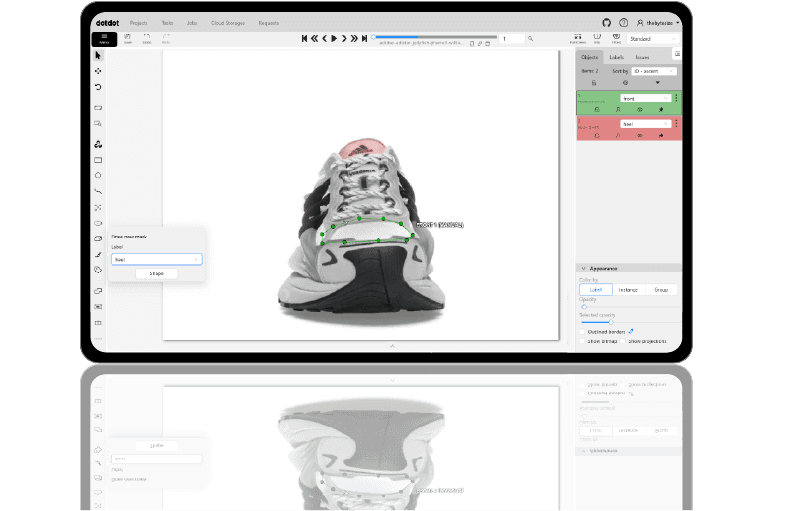The height and width of the screenshot is (511, 785).
Task: Click the frame number input field
Action: (512, 39)
